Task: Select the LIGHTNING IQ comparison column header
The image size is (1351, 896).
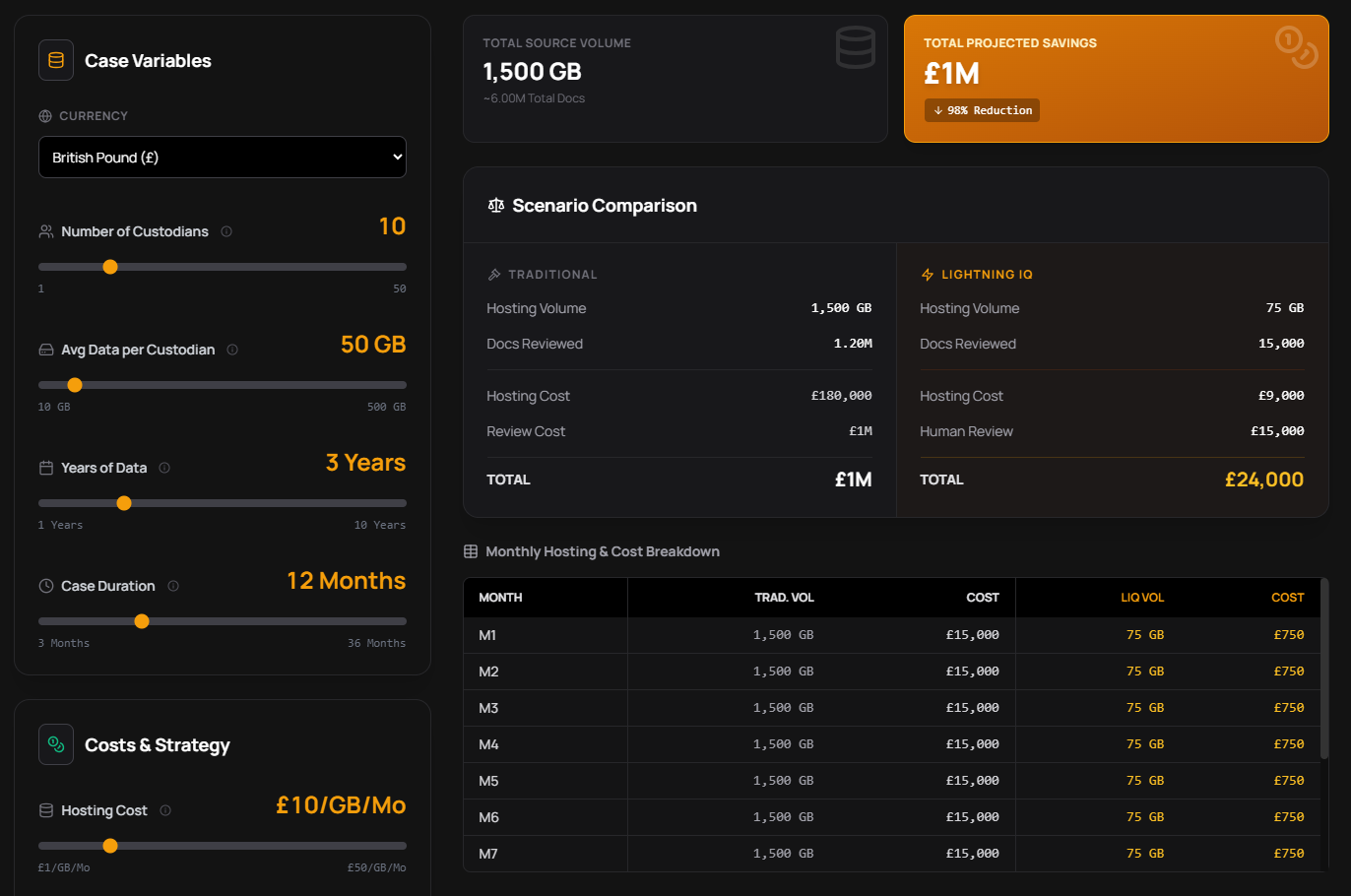Action: coord(986,274)
